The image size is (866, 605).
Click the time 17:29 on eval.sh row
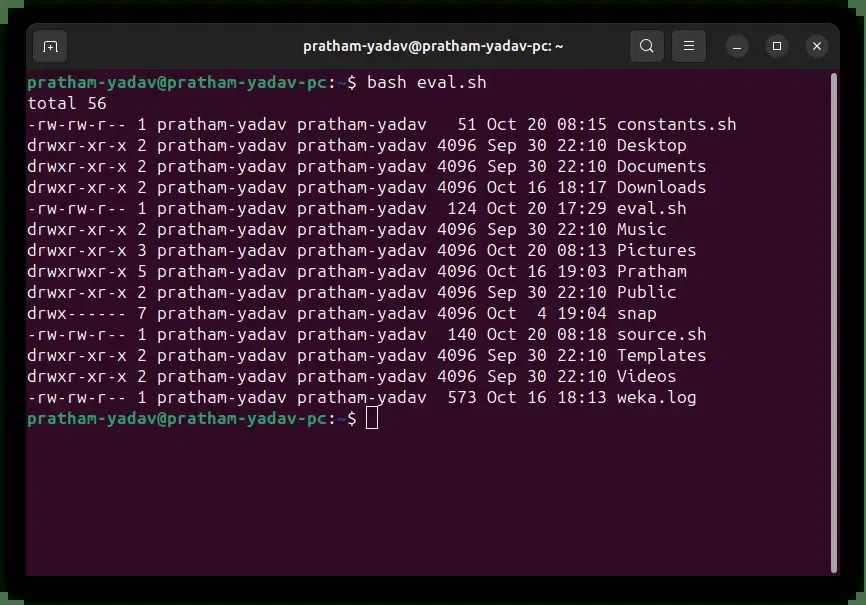(581, 208)
